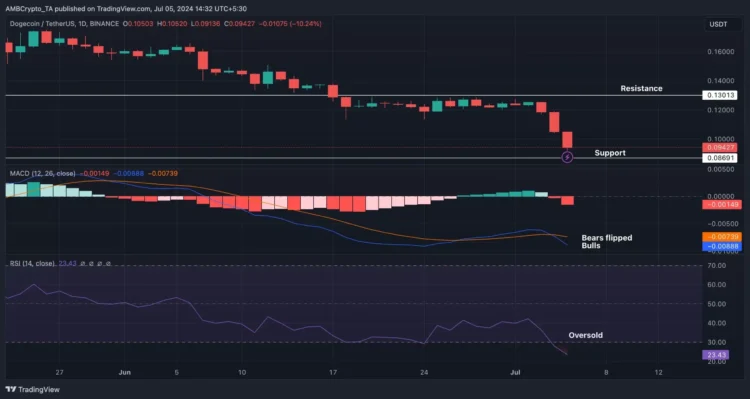This screenshot has height=399, width=750.
Task: Click the Dogecoin / TetherUS symbol title
Action: 64,23
